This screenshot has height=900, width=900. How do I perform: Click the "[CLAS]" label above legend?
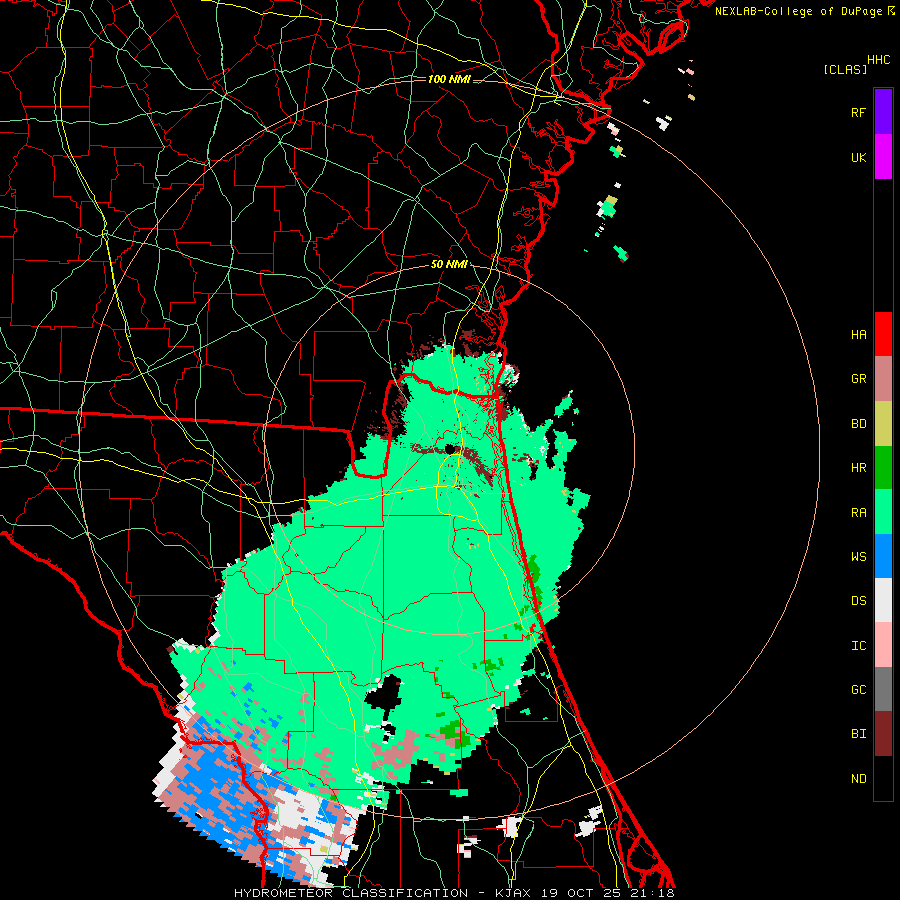(845, 70)
